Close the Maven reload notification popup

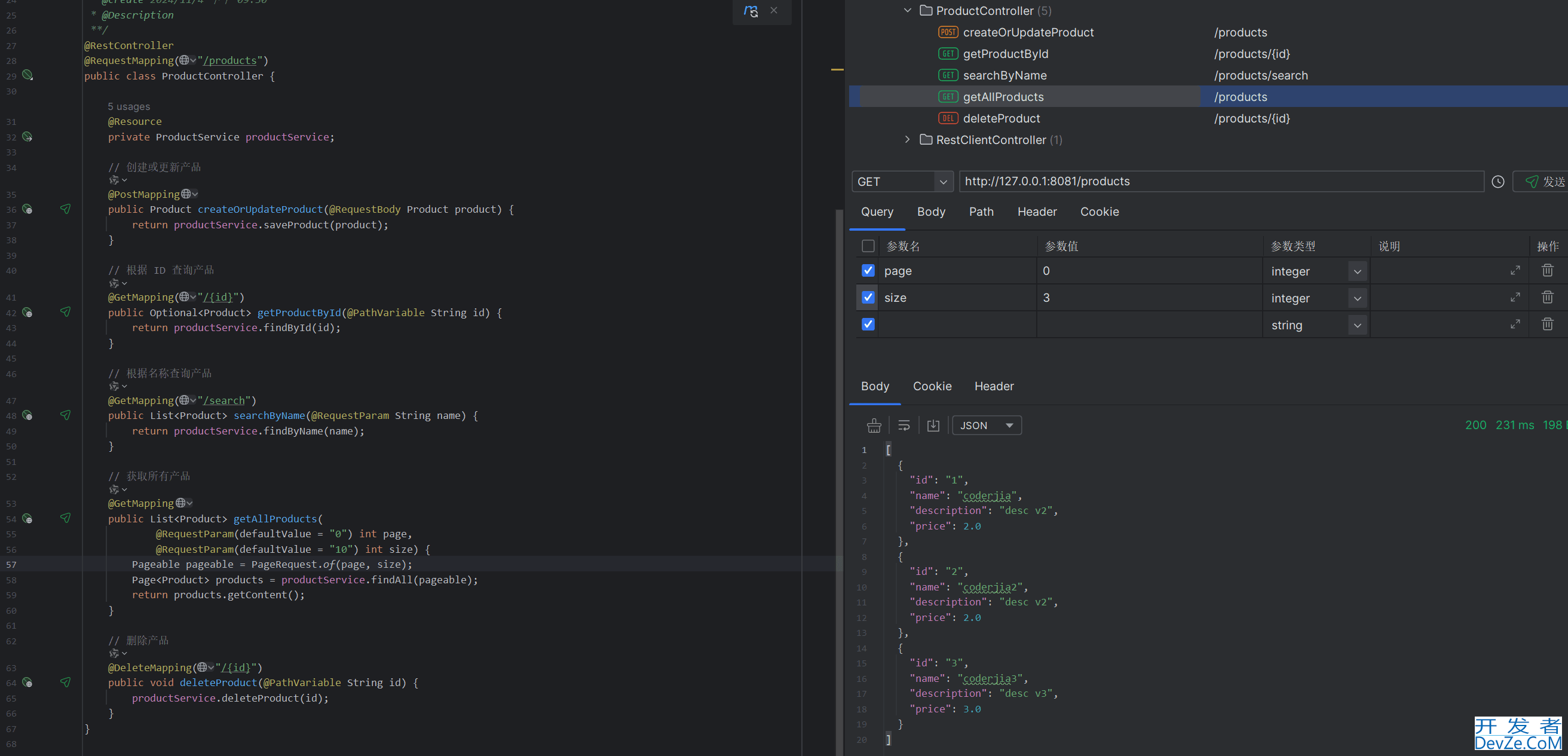click(774, 10)
